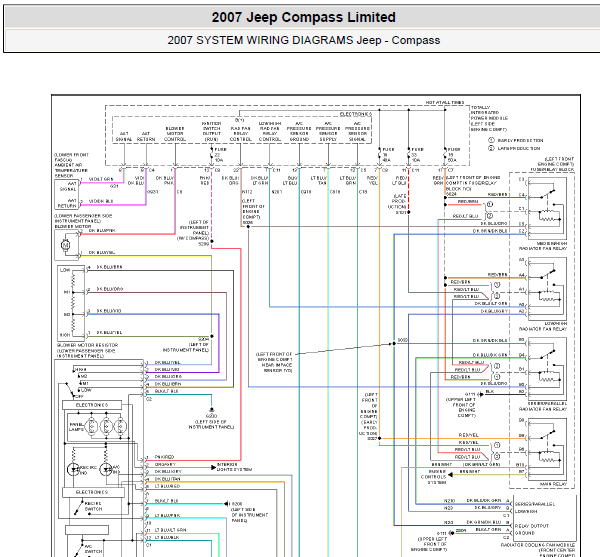Click "IGNITION SWITCH OUTPUT (RUN)" label
Screen dimensions: 600x557
212,132
